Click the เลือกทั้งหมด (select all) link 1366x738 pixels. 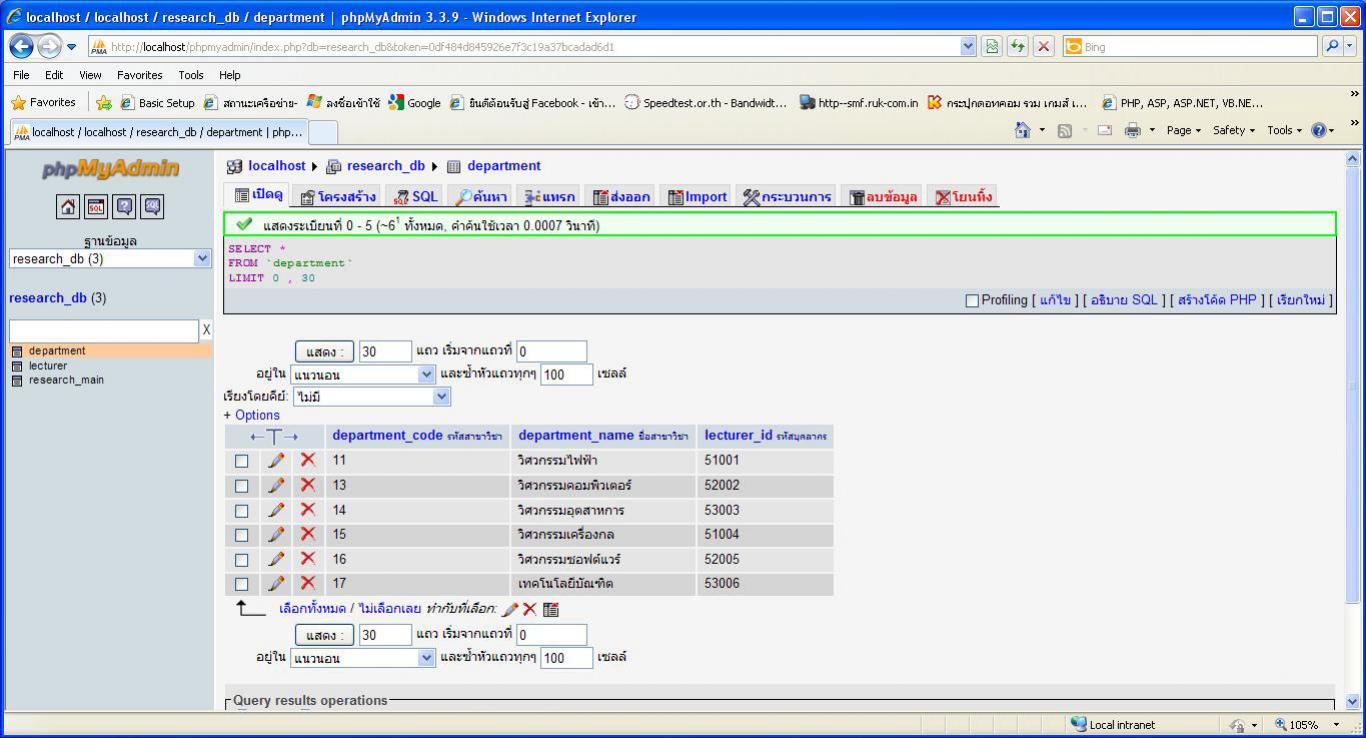tap(312, 609)
